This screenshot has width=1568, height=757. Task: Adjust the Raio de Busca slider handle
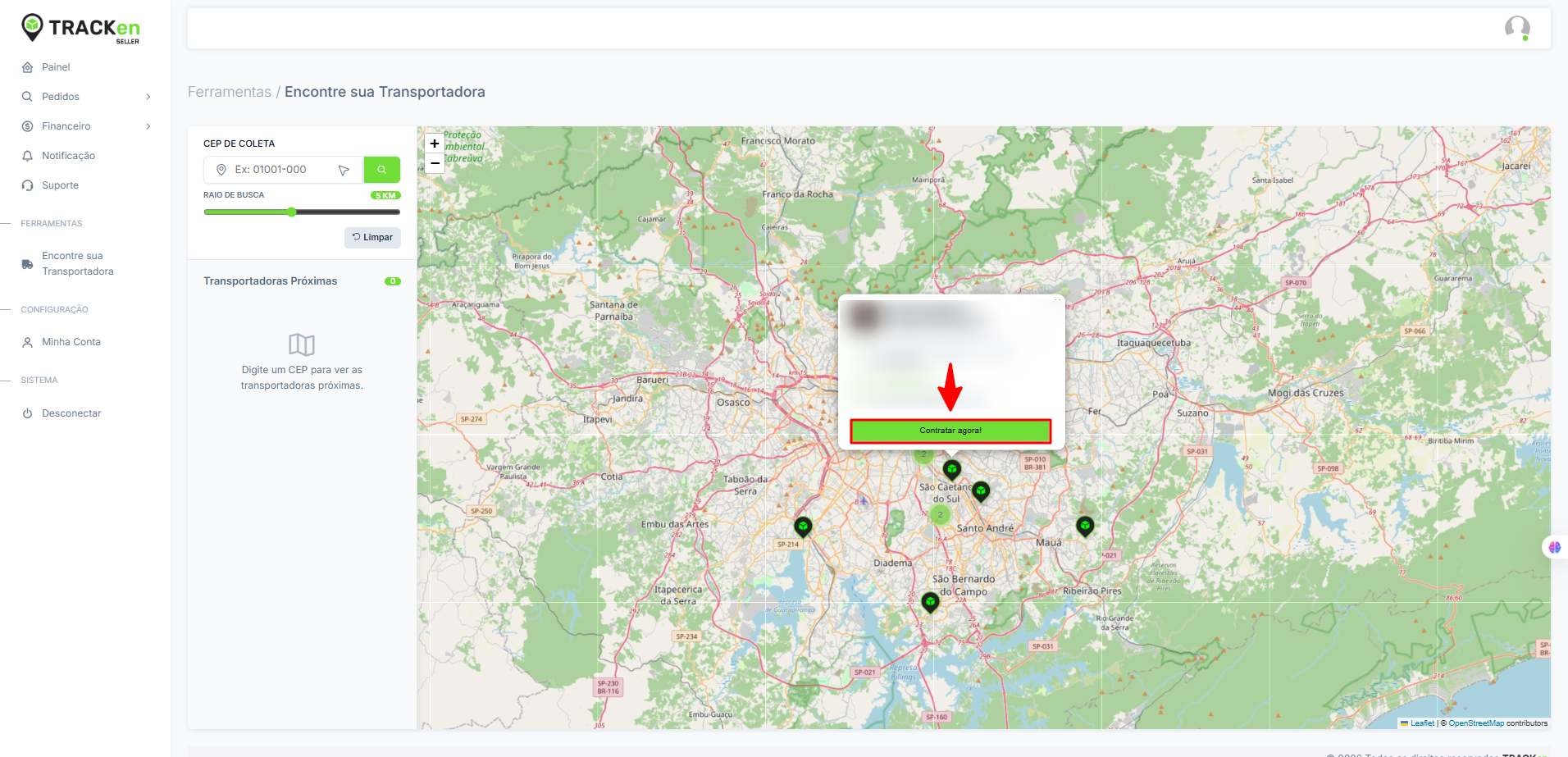pos(292,212)
